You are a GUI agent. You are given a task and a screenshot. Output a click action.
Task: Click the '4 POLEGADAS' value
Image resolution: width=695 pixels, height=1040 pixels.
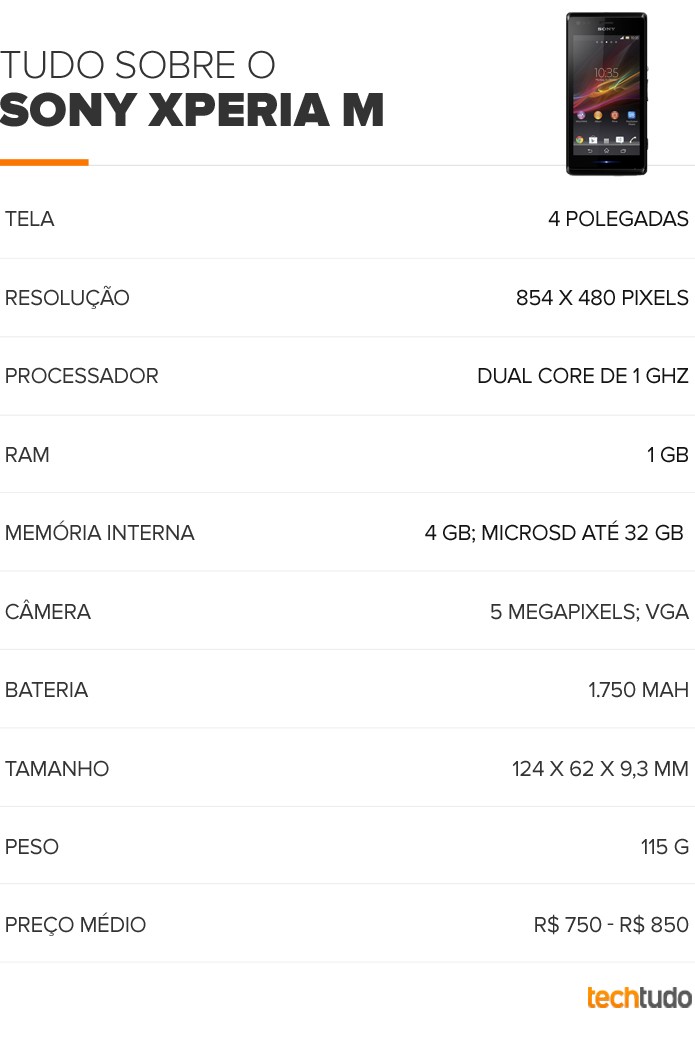coord(618,219)
